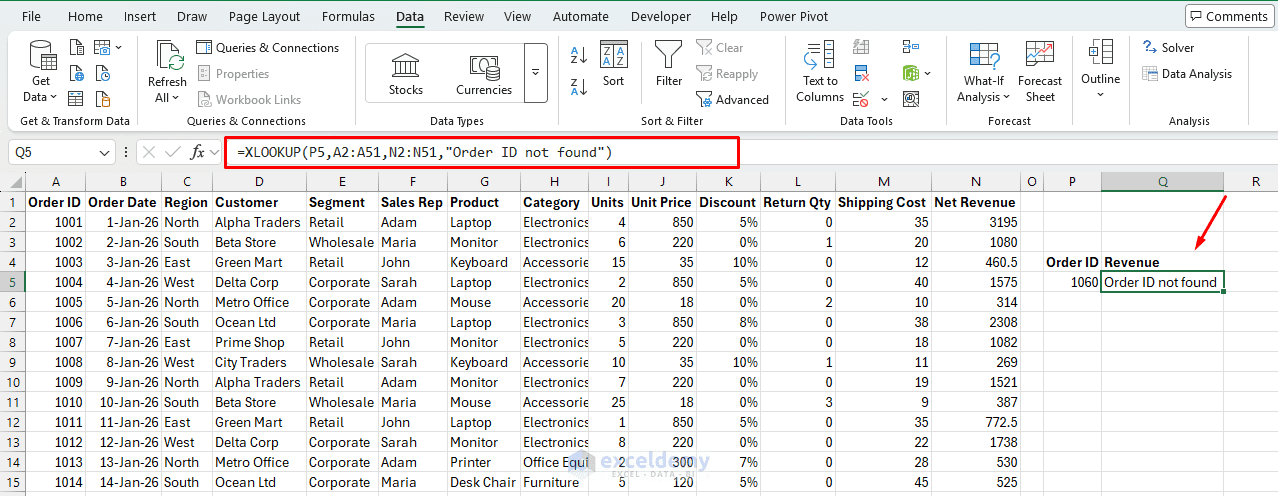Screen dimensions: 1278x496
Task: Sort A to Z ascending
Action: click(x=579, y=56)
